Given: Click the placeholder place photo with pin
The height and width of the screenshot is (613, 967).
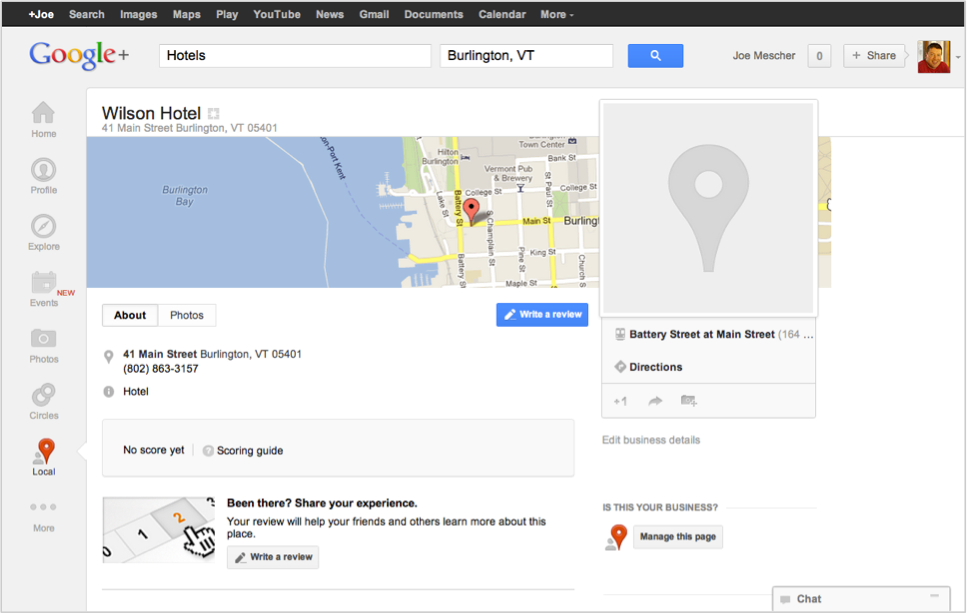Looking at the screenshot, I should click(x=709, y=208).
